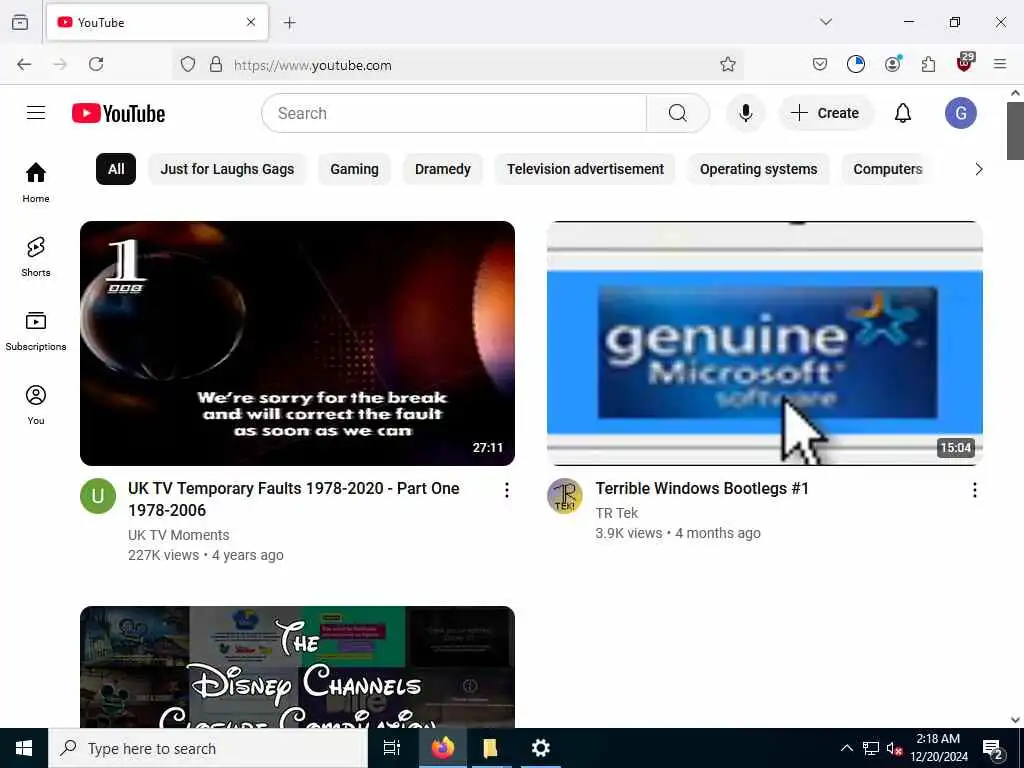Open options for Terrible Windows Bootlegs video
The image size is (1024, 768).
click(x=974, y=490)
